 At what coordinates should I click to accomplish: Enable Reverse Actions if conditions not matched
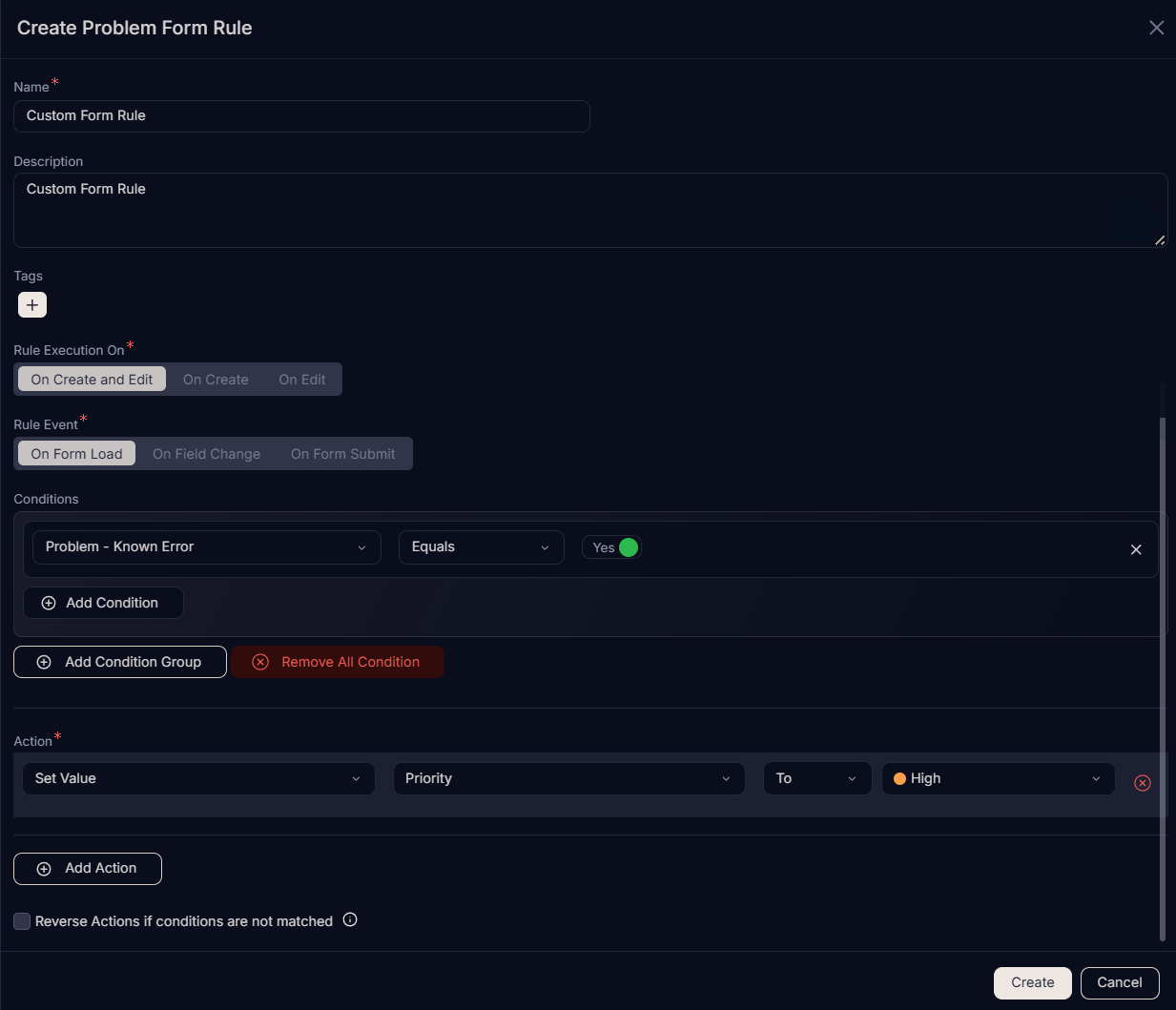(x=22, y=921)
